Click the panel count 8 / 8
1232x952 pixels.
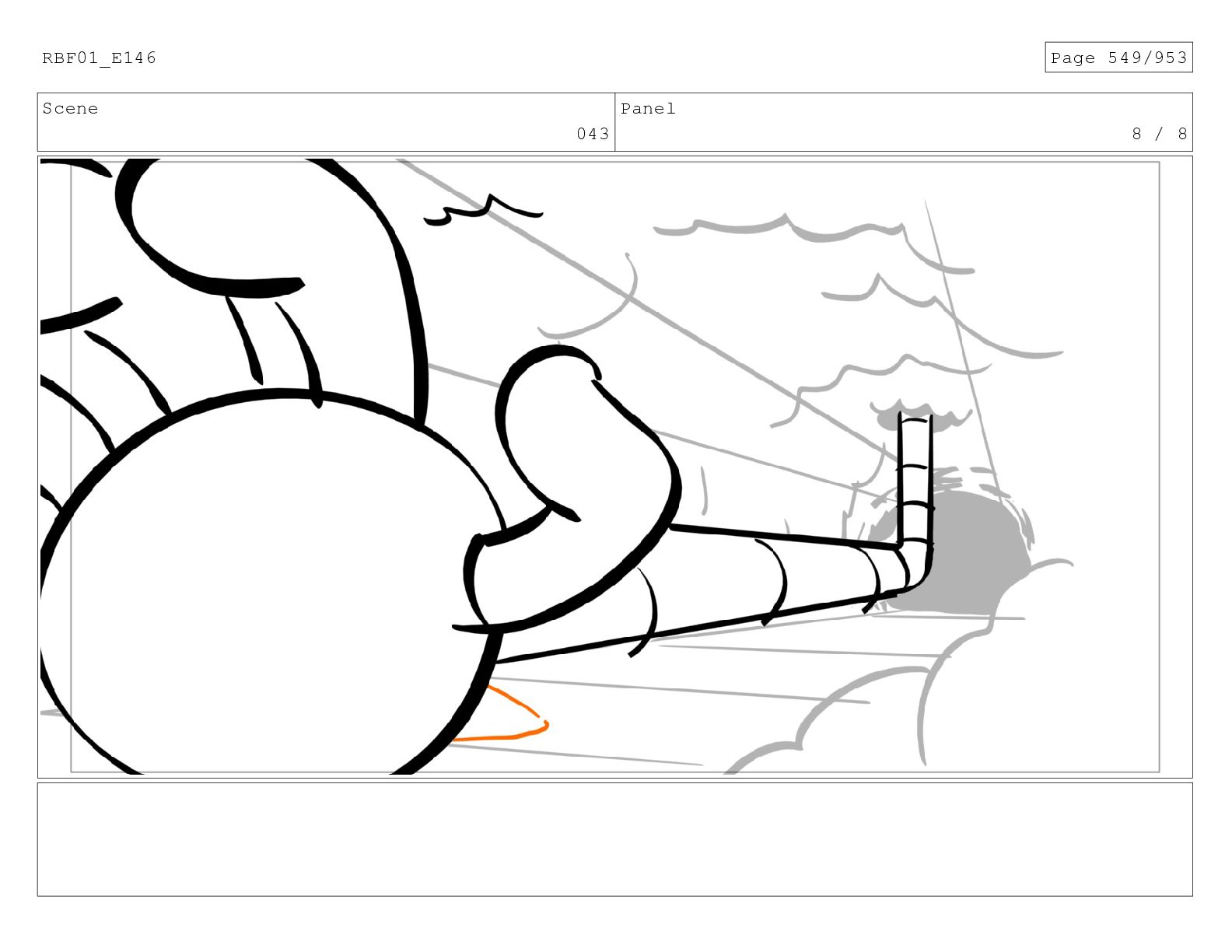click(x=1160, y=134)
